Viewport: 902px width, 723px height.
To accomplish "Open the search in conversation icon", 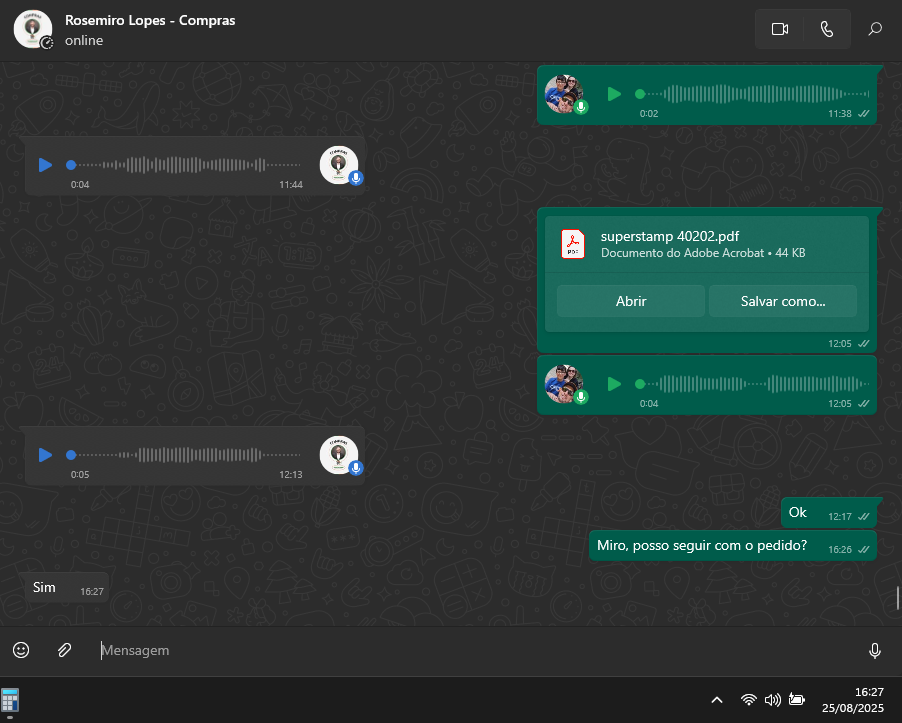I will [x=875, y=29].
